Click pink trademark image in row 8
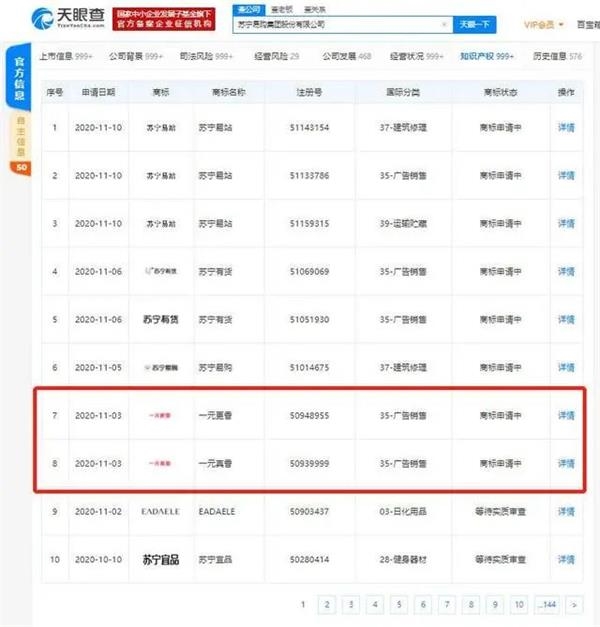 point(160,463)
